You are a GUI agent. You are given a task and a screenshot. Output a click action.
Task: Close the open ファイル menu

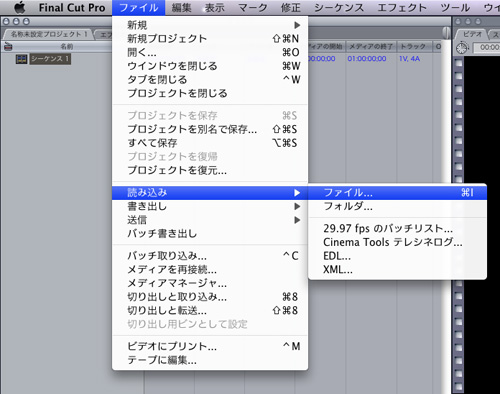click(139, 7)
